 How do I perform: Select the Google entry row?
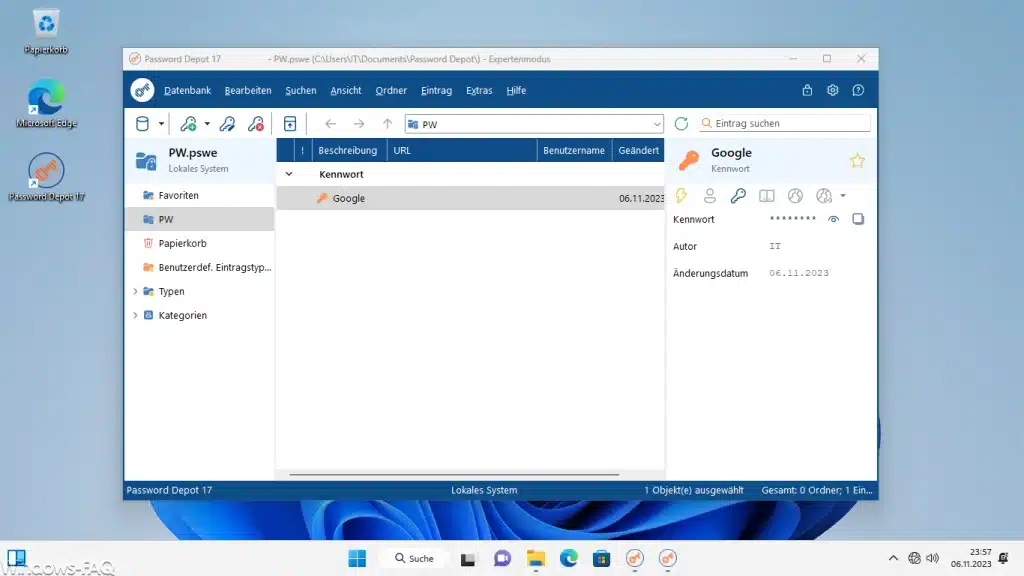(470, 198)
